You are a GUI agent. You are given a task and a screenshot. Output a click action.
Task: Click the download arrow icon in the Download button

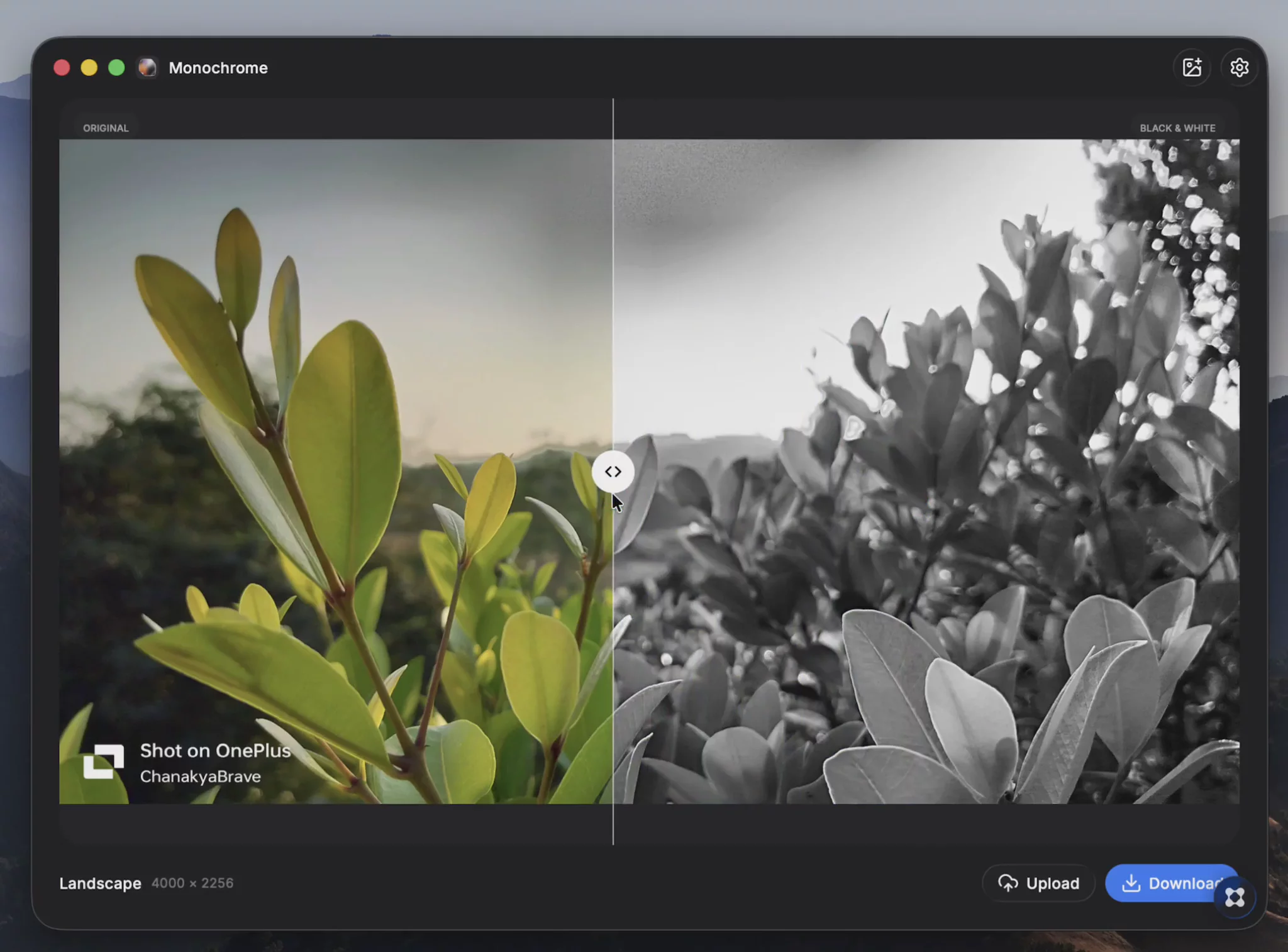[1131, 883]
